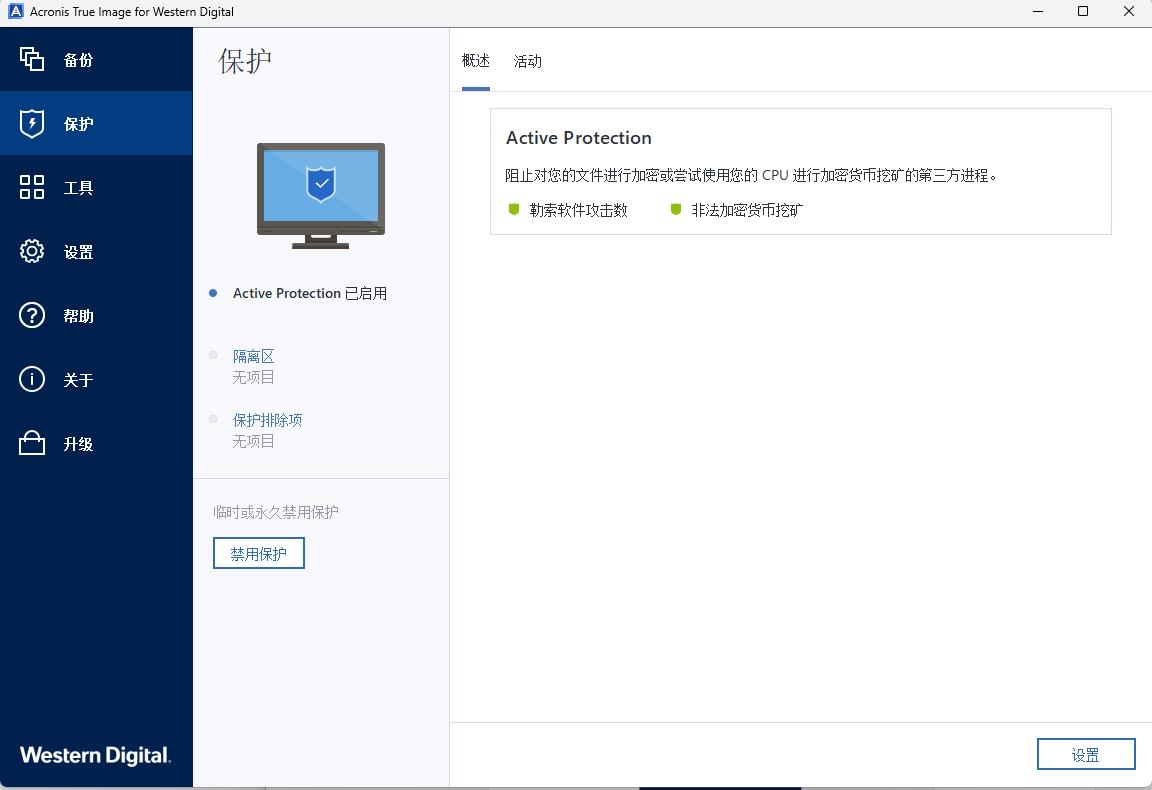The height and width of the screenshot is (790, 1152).
Task: Open the 帮助 sidebar label
Action: tap(78, 316)
